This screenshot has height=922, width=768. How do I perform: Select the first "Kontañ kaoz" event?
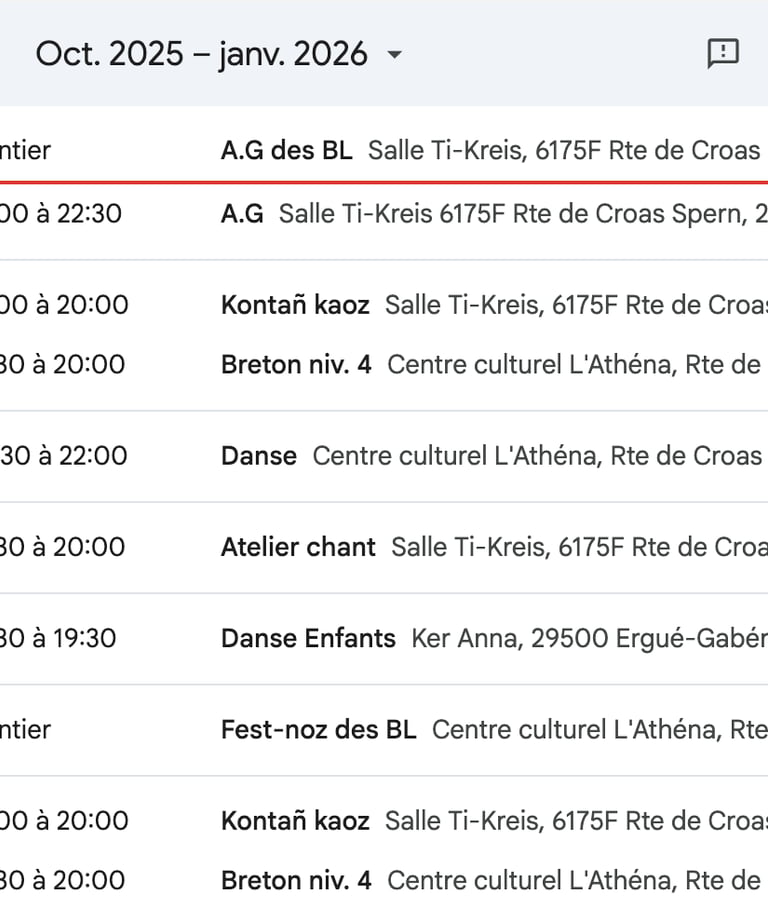pos(295,304)
